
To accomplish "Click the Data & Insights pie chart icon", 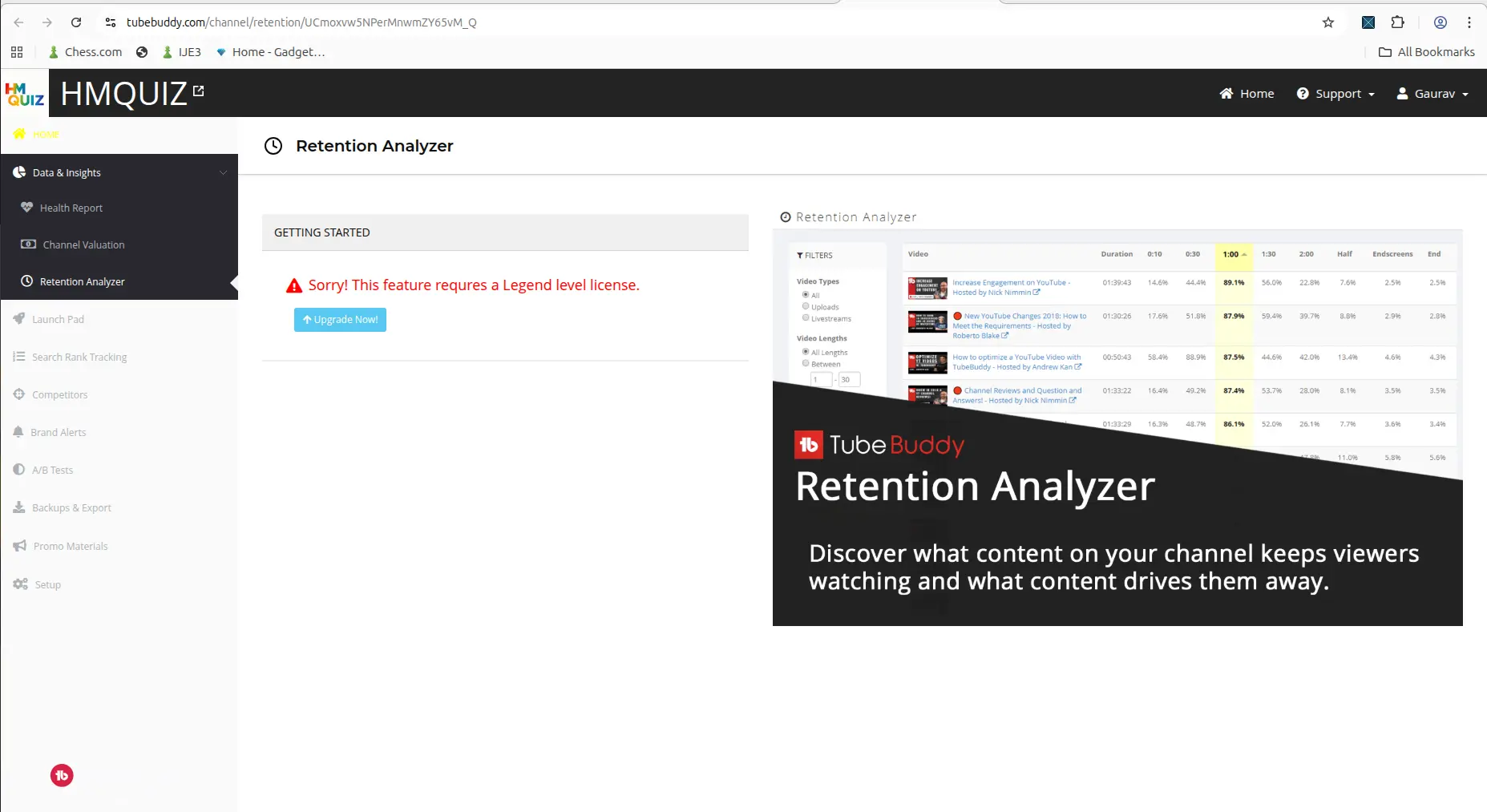I will click(x=19, y=172).
